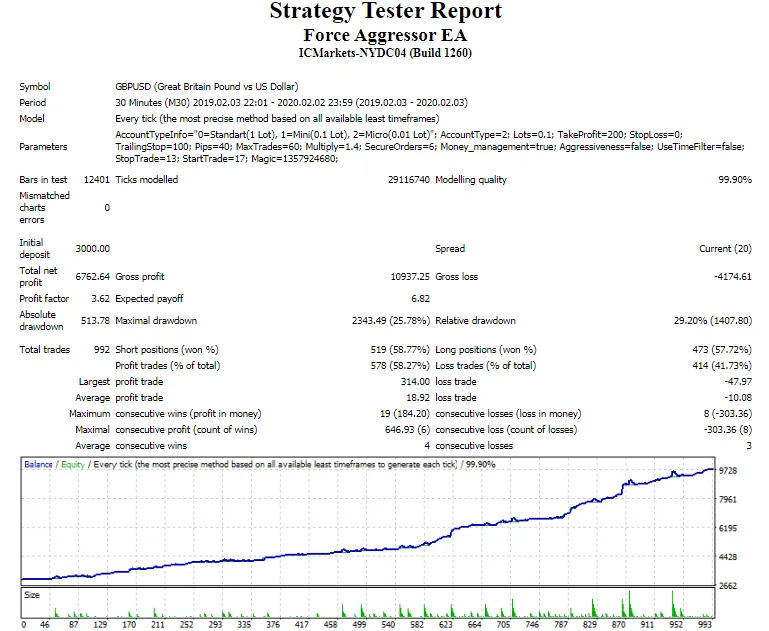Viewport: 769px width, 631px height.
Task: Select the Ticks modelled value 29116740
Action: pyautogui.click(x=402, y=180)
